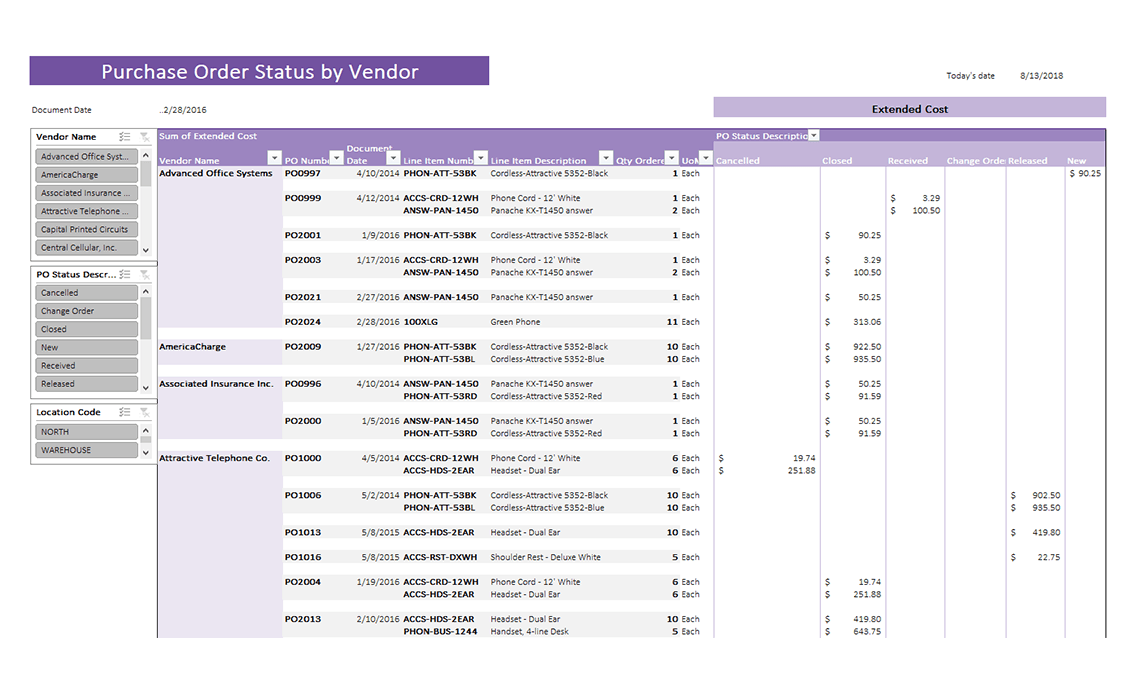Filter by NORTH location code
The height and width of the screenshot is (687, 1140).
point(87,432)
